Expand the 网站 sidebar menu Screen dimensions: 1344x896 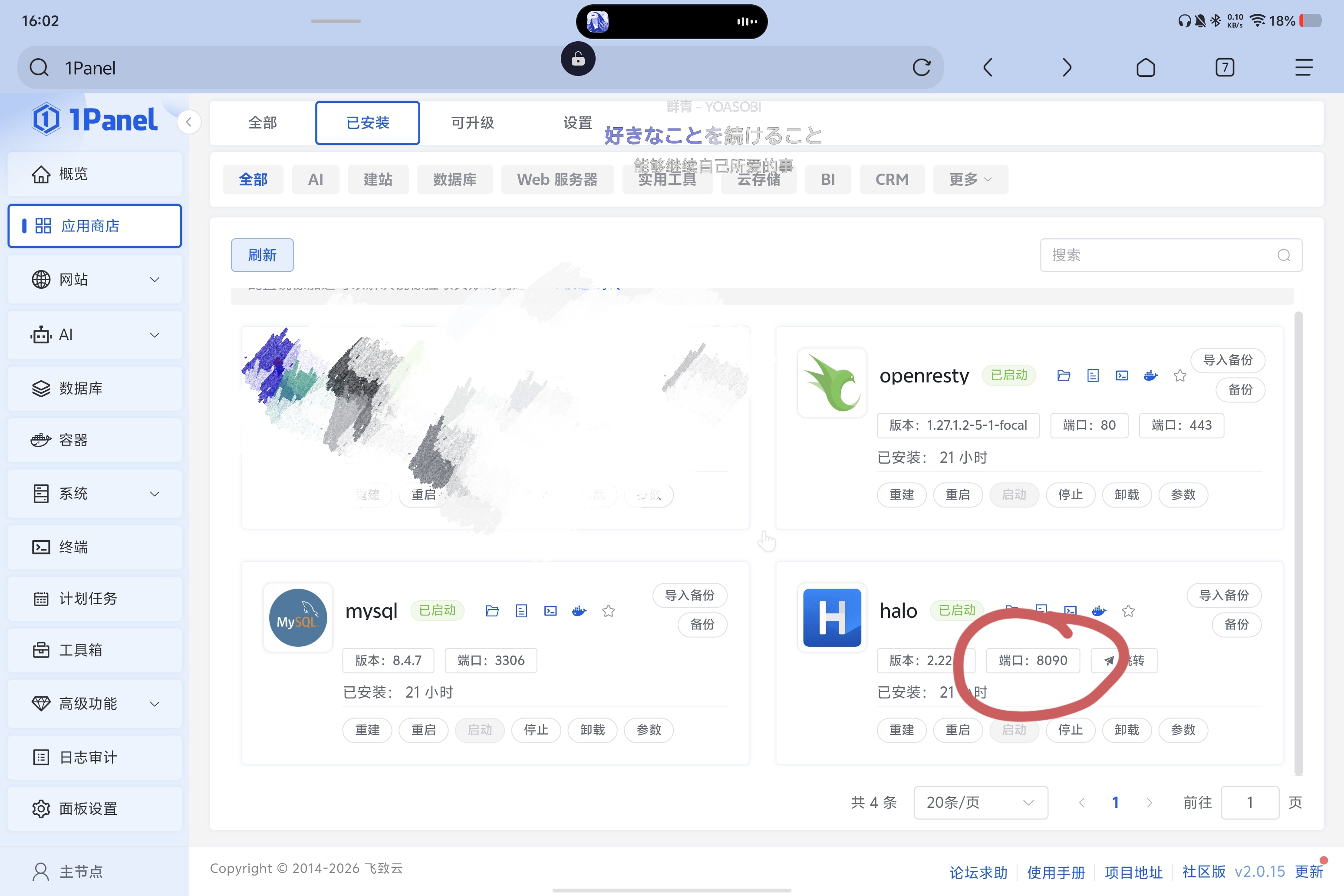95,280
